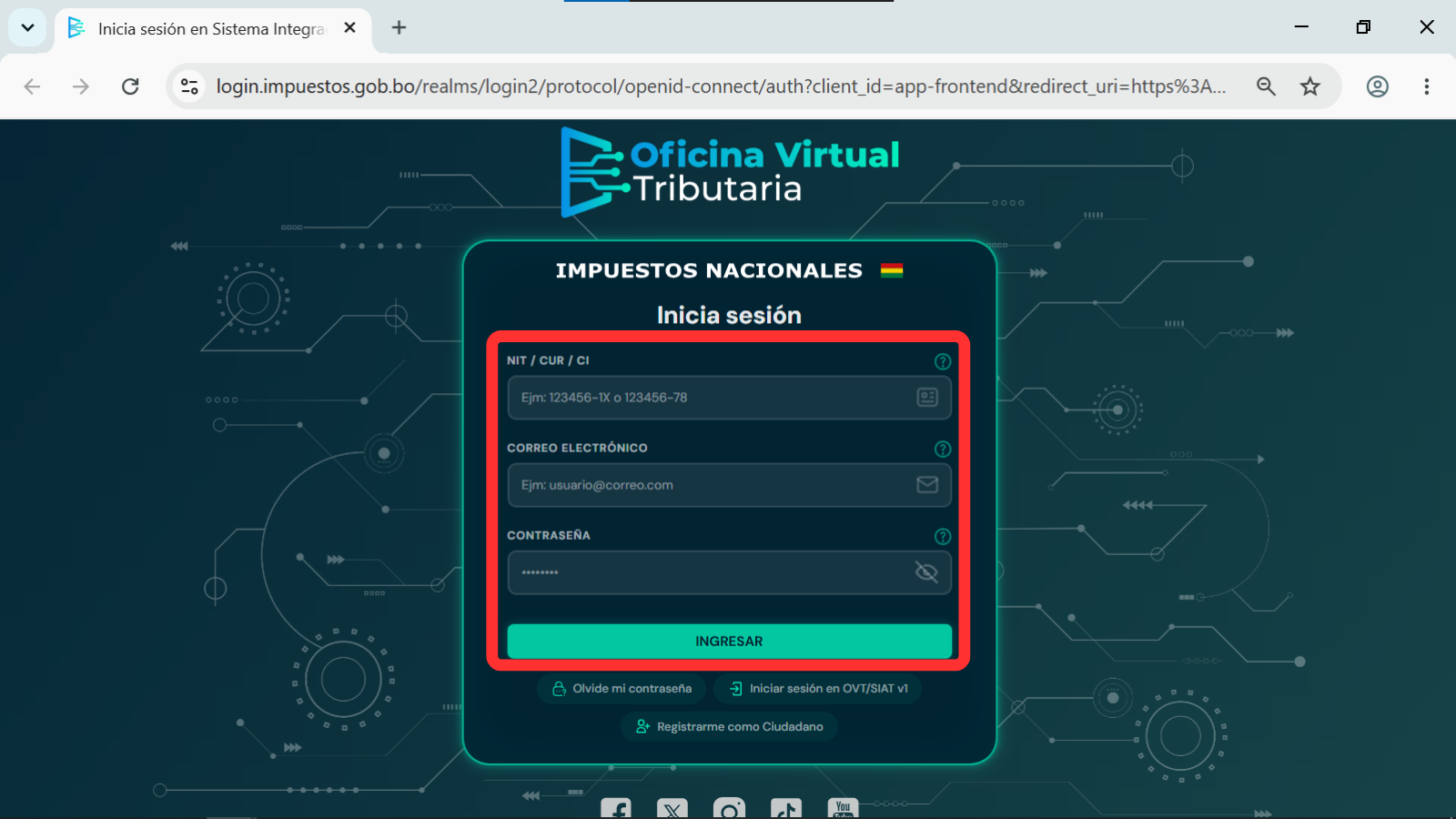The height and width of the screenshot is (819, 1456).
Task: Click the Bolivian flag icon
Action: click(x=892, y=270)
